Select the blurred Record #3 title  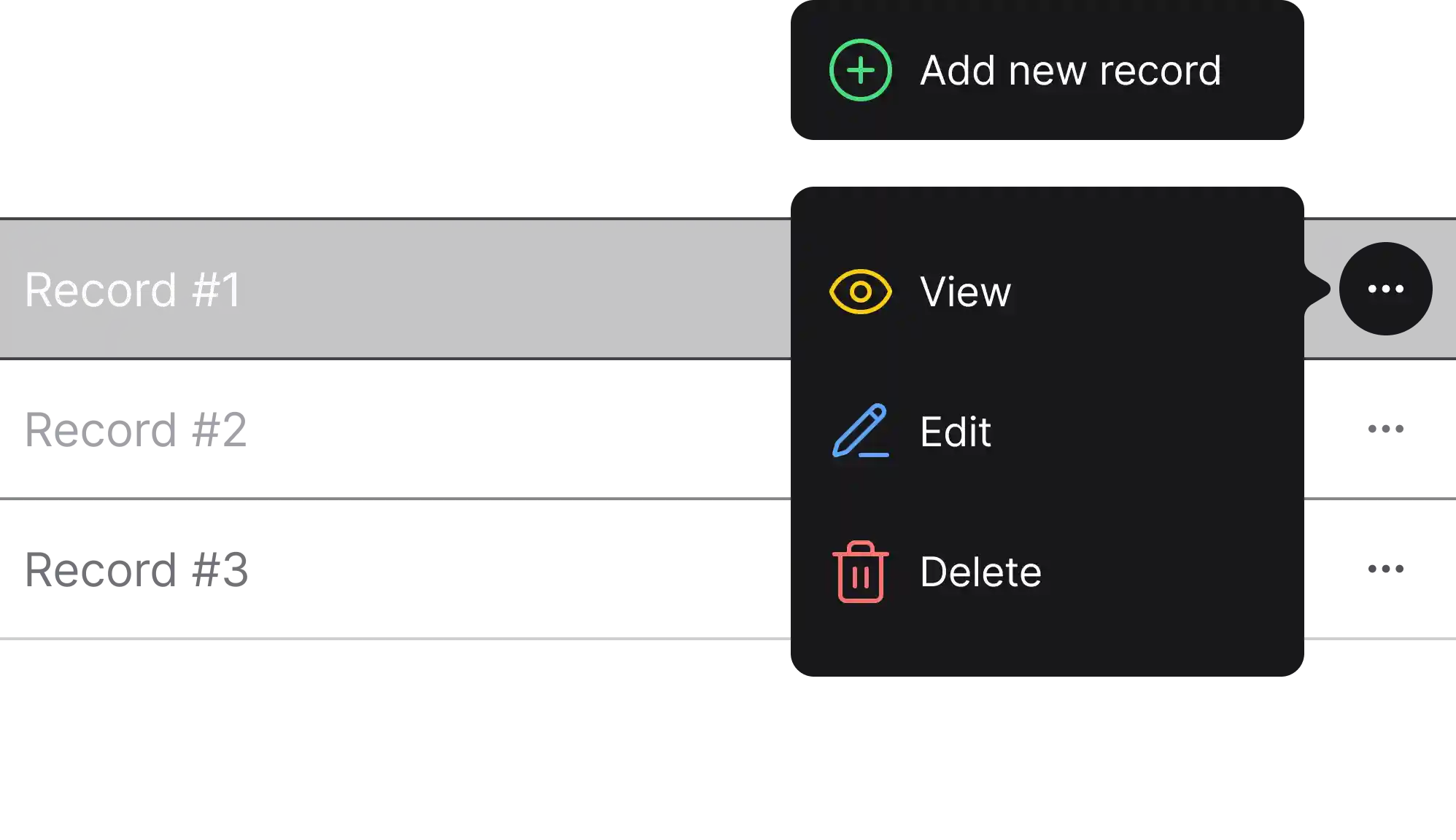(137, 569)
